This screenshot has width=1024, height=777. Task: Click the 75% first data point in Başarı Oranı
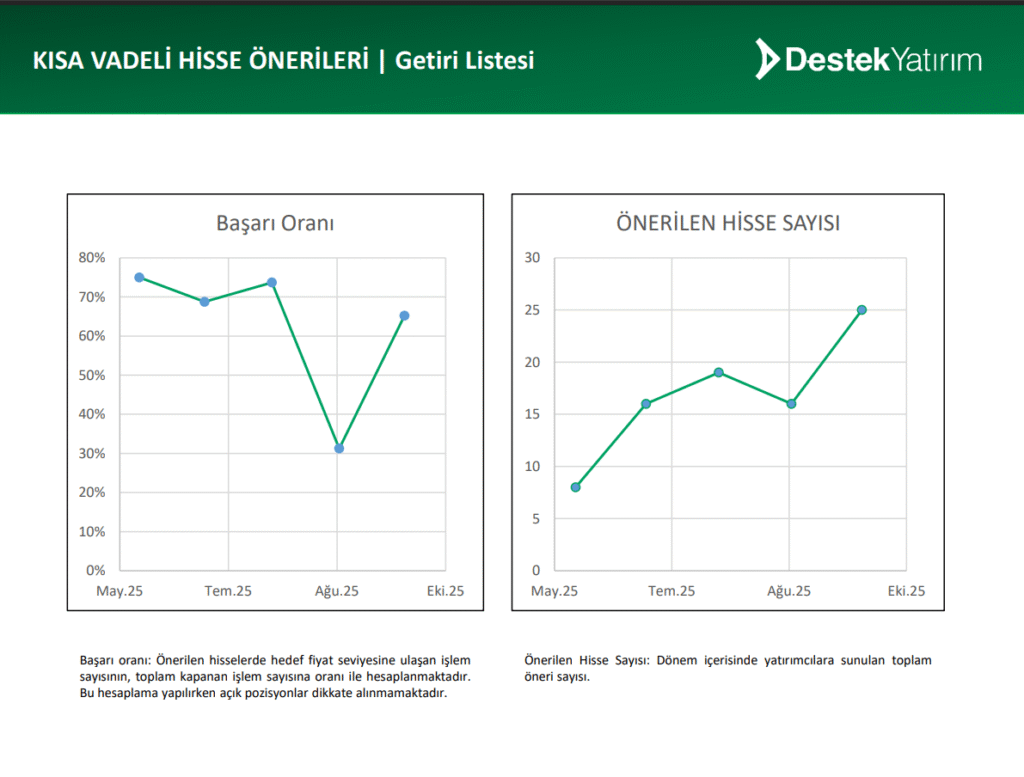tap(139, 277)
